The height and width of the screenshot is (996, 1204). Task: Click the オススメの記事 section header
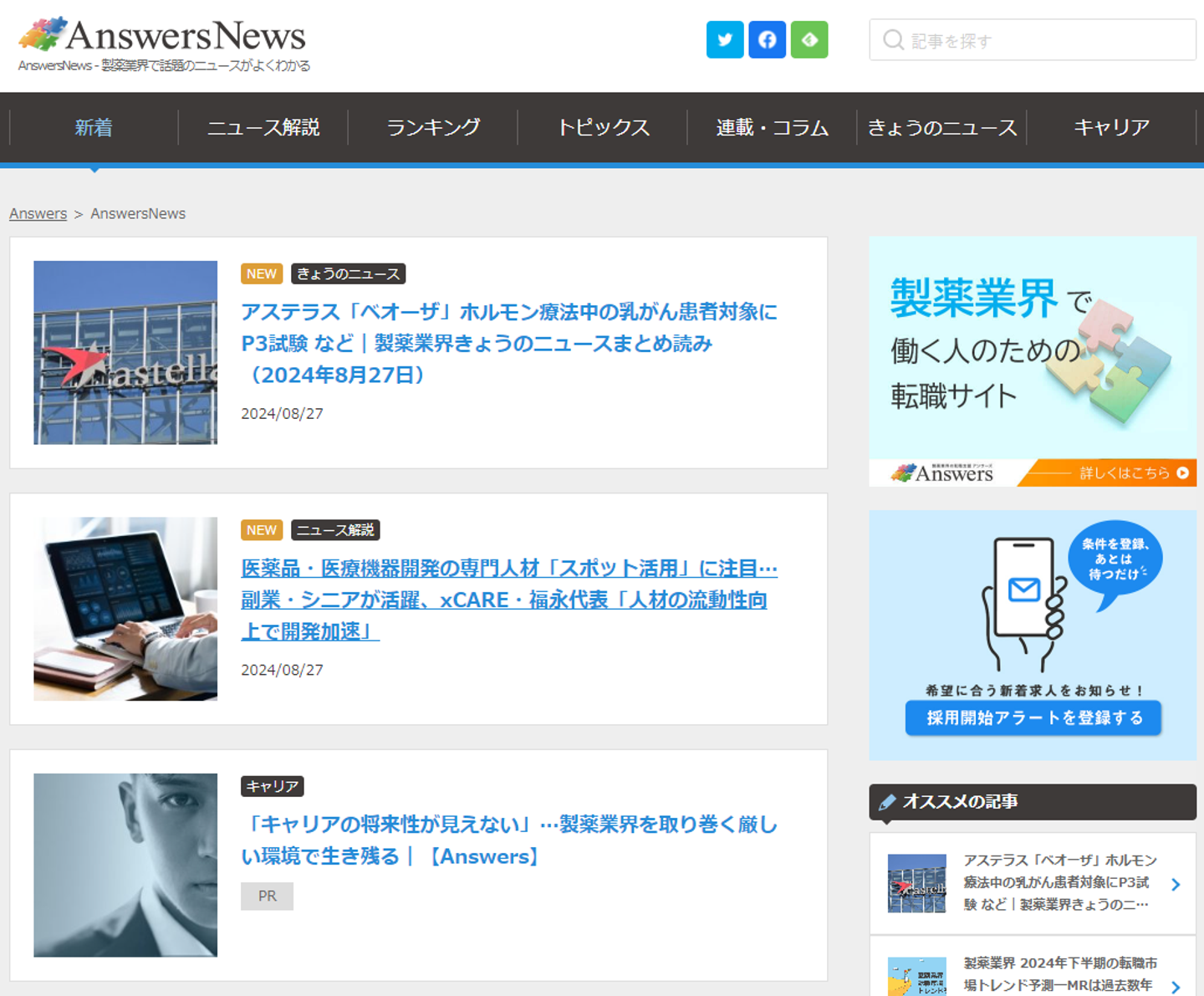pyautogui.click(x=1033, y=802)
